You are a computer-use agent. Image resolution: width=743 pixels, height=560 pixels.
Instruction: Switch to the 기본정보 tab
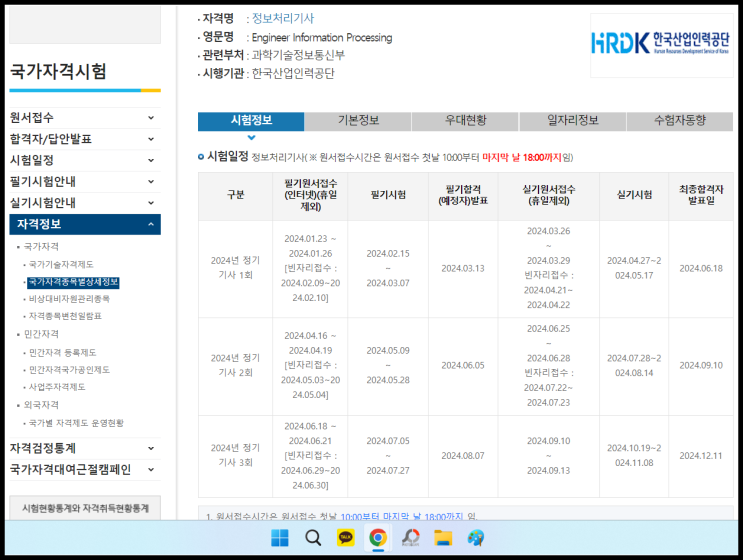tap(358, 121)
